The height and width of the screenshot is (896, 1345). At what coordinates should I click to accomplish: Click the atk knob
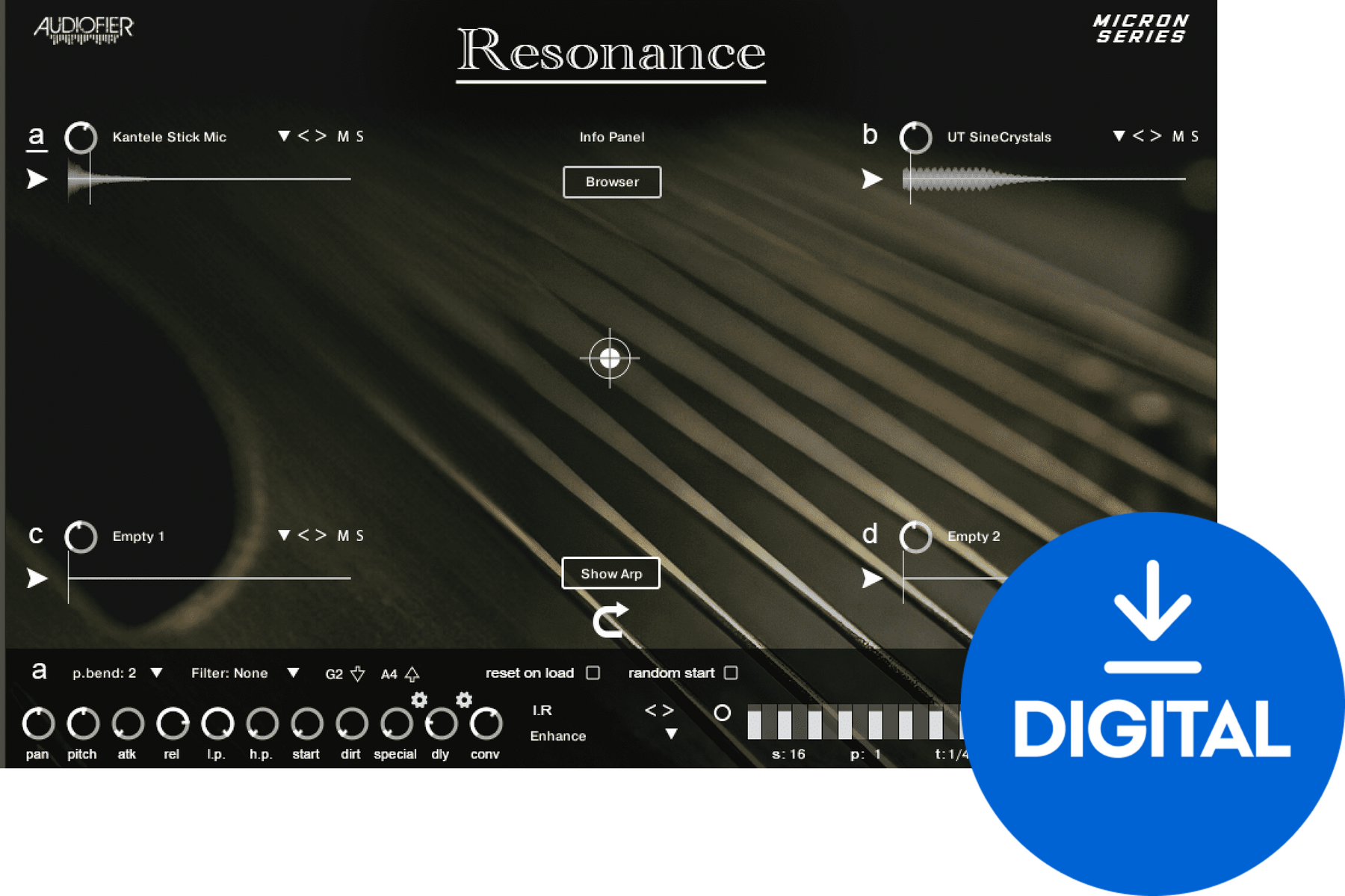coord(128,723)
